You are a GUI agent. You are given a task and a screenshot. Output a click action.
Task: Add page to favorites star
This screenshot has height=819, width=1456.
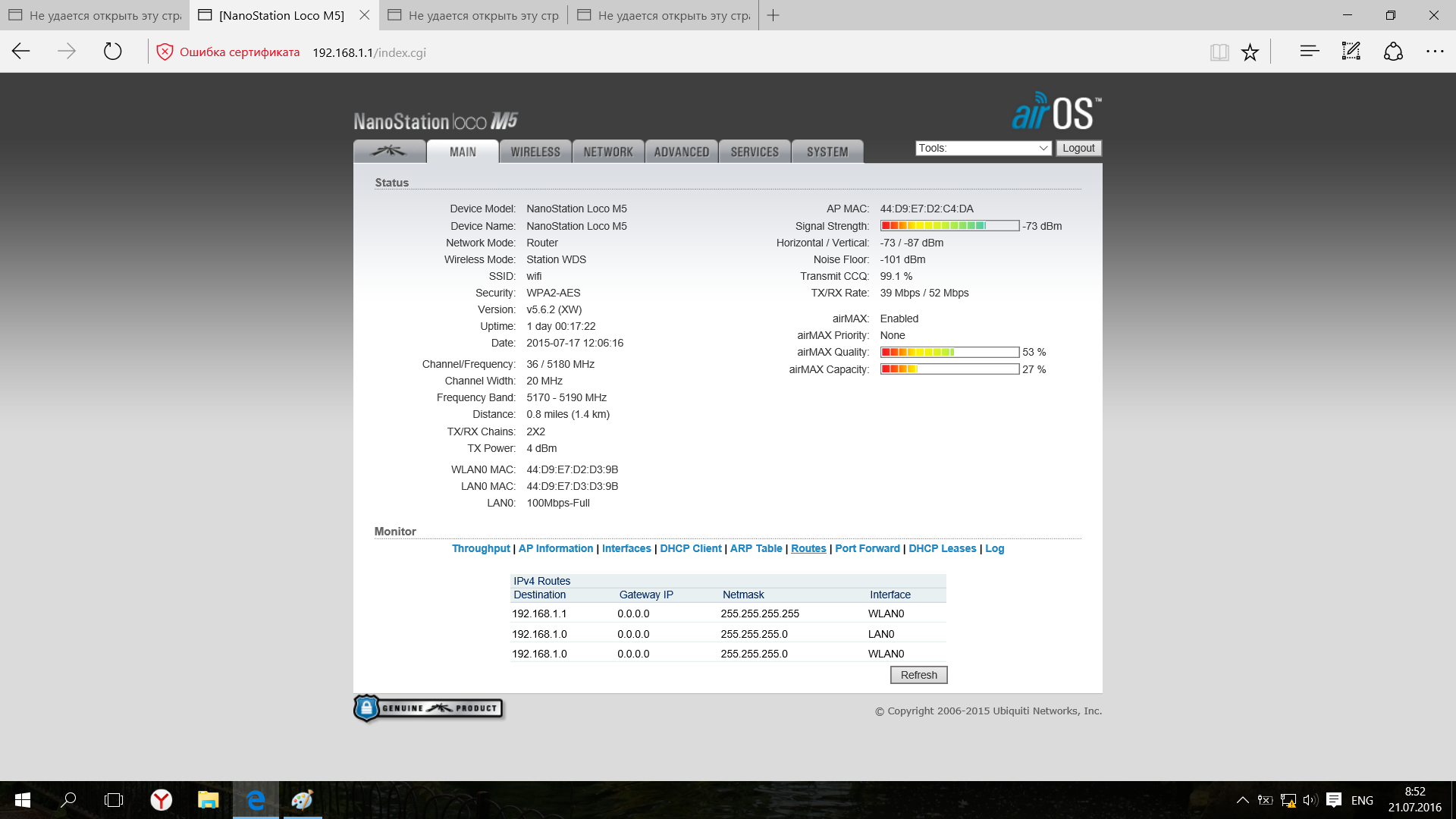1250,52
